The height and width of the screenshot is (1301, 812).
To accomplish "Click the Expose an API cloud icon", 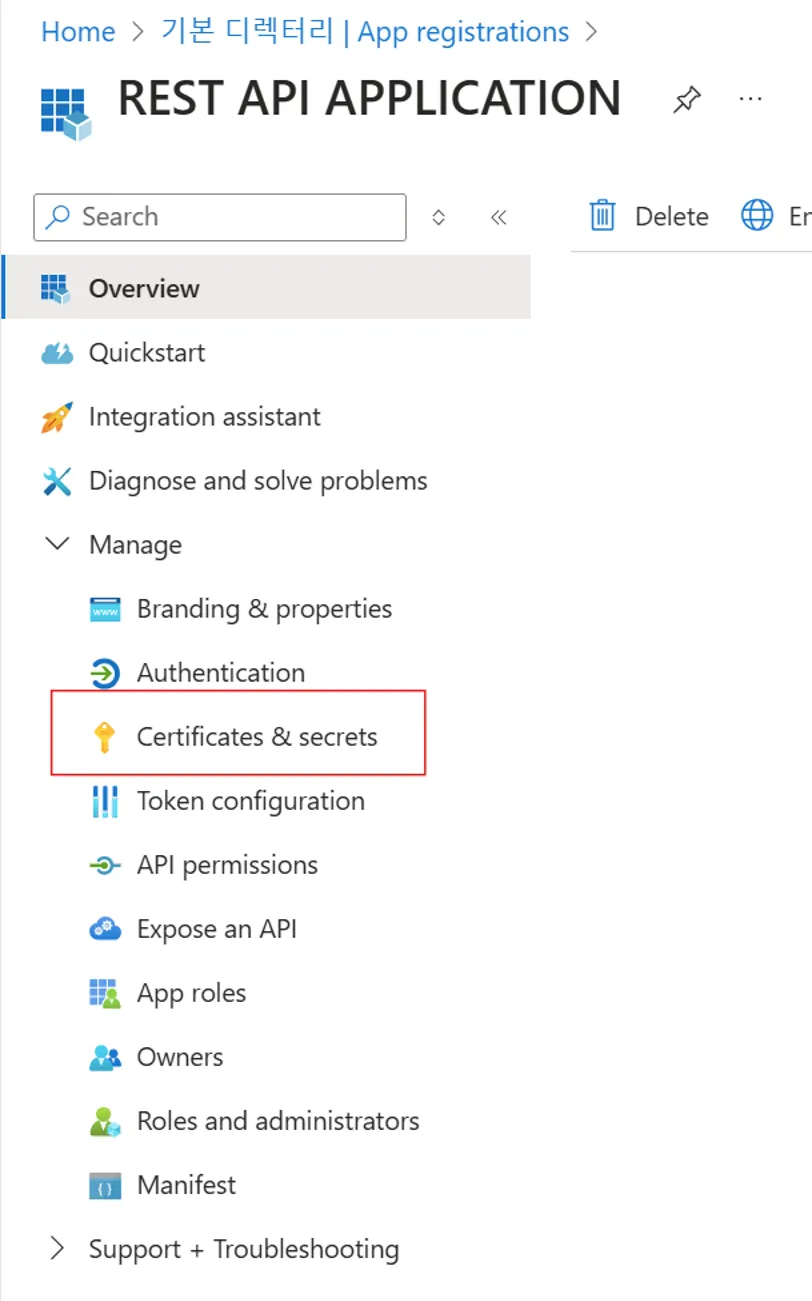I will (104, 930).
